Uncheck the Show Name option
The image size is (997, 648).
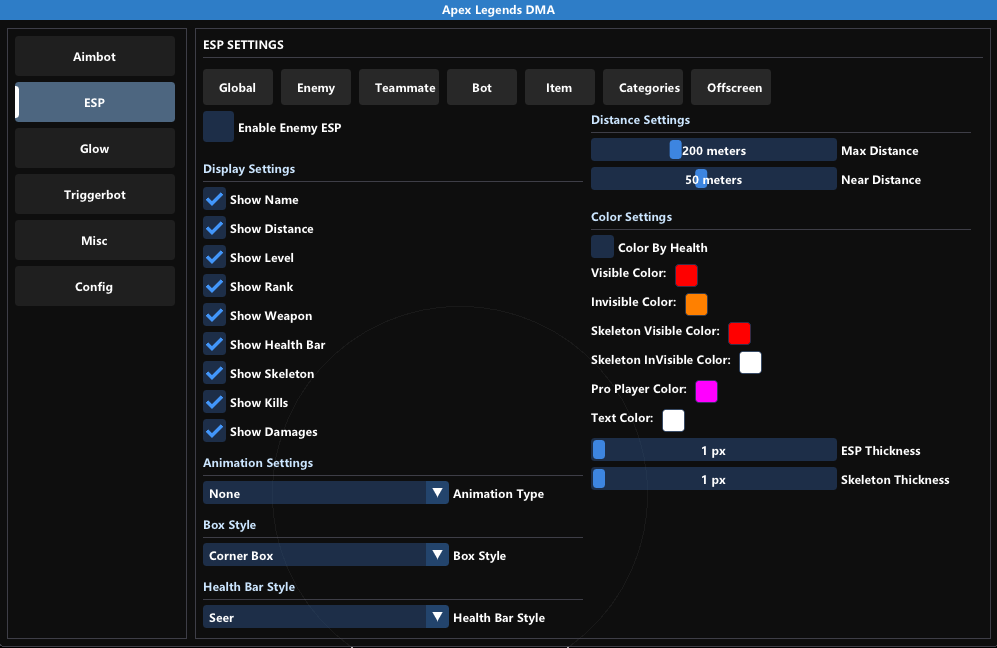click(214, 200)
